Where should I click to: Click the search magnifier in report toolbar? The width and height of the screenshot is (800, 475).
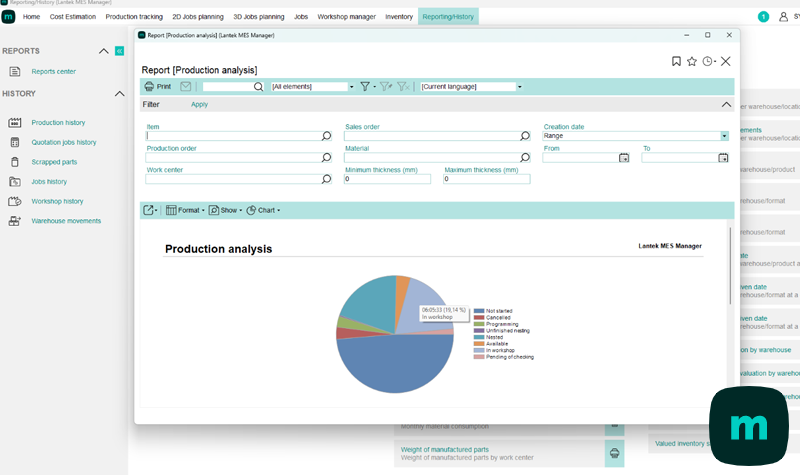[259, 87]
